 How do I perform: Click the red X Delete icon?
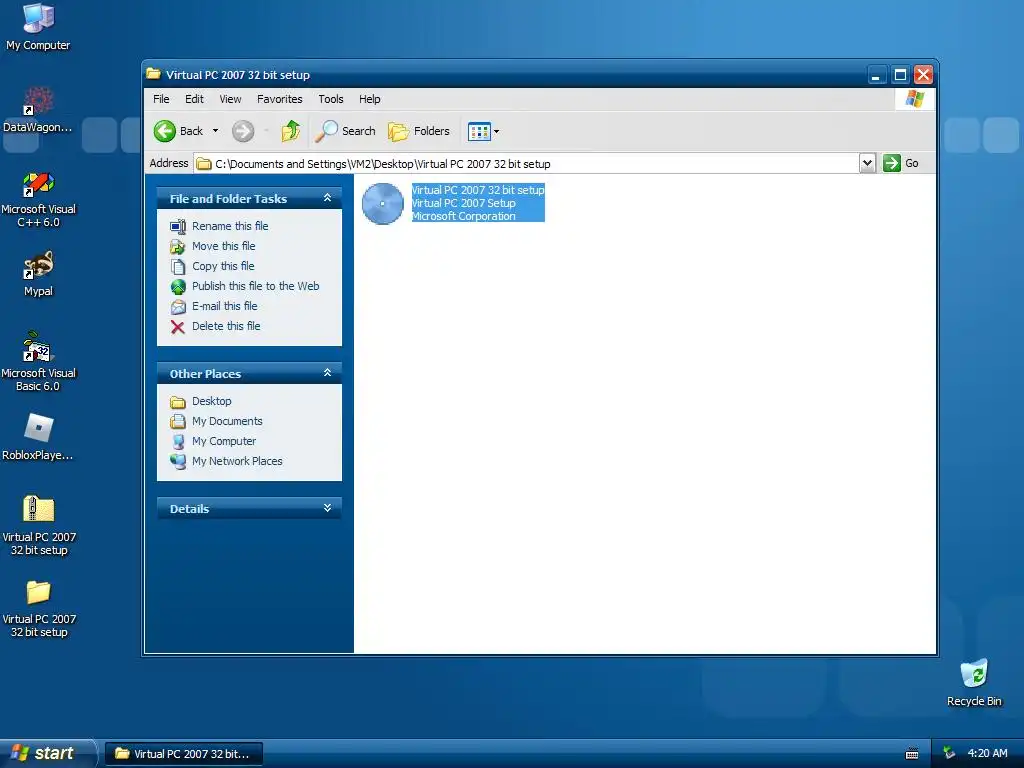pos(178,327)
